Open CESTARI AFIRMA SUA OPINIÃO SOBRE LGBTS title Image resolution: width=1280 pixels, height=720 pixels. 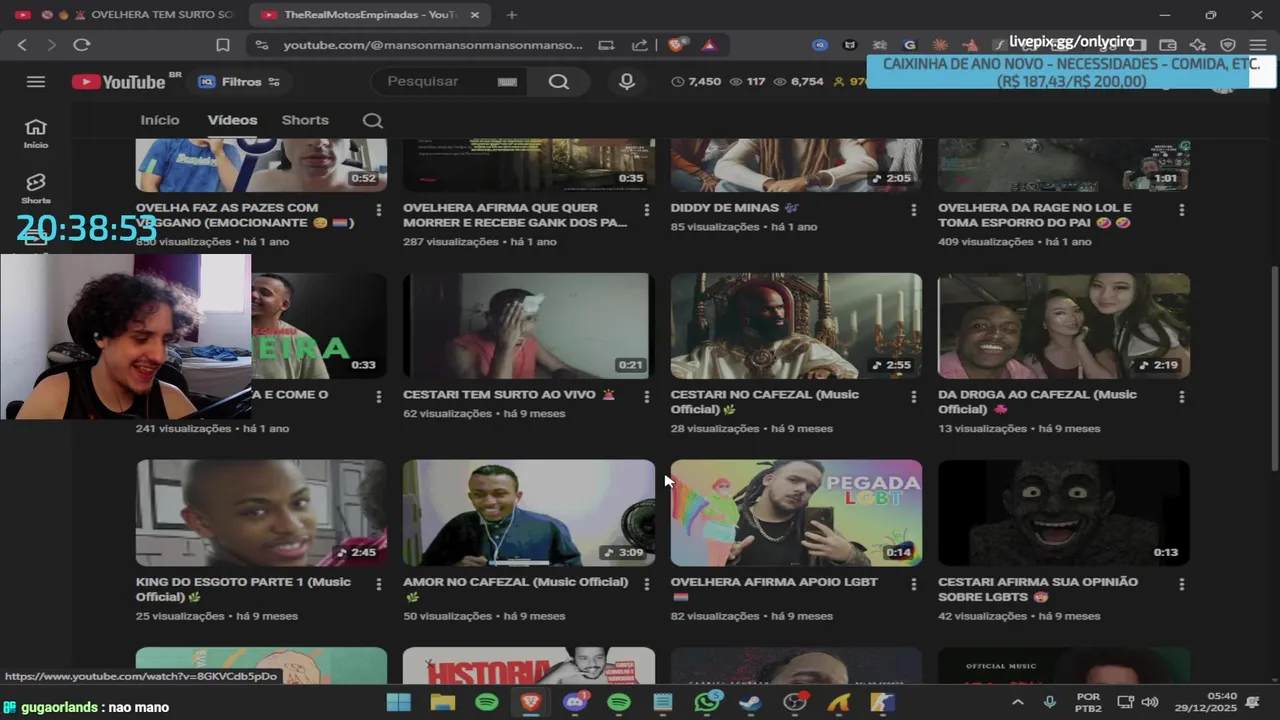(x=1038, y=589)
